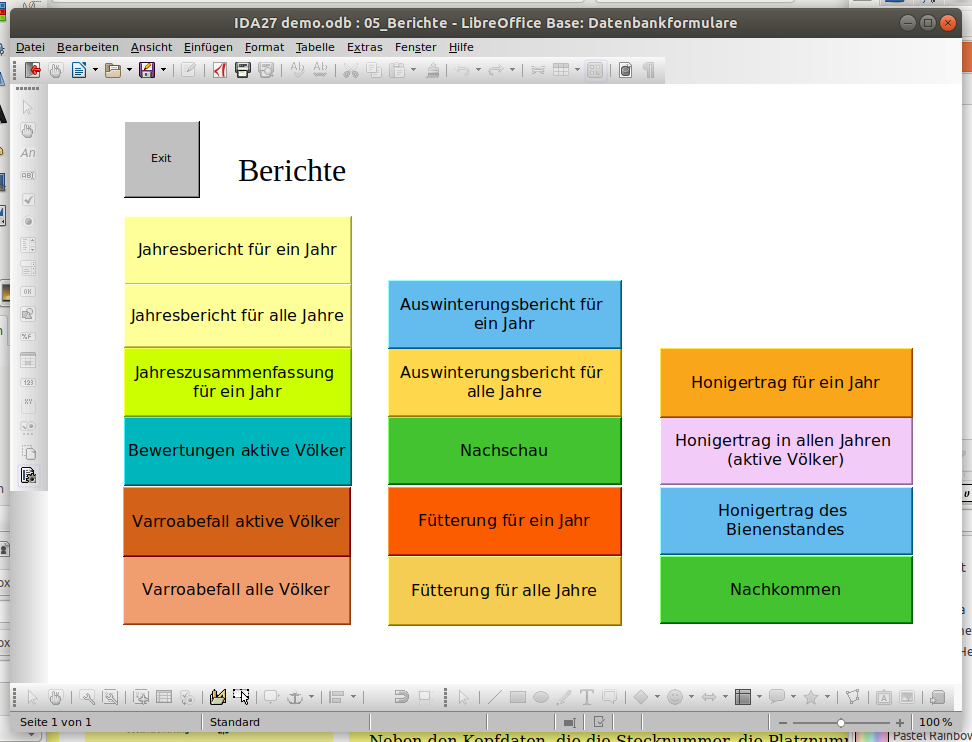
Task: Click the 100 % zoom level field
Action: 935,722
